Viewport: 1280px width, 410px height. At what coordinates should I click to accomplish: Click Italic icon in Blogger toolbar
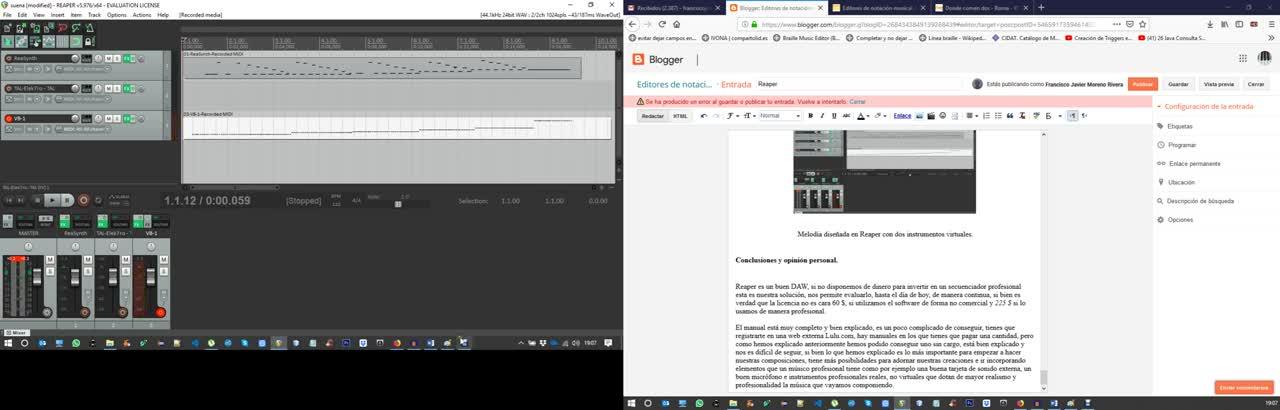822,115
